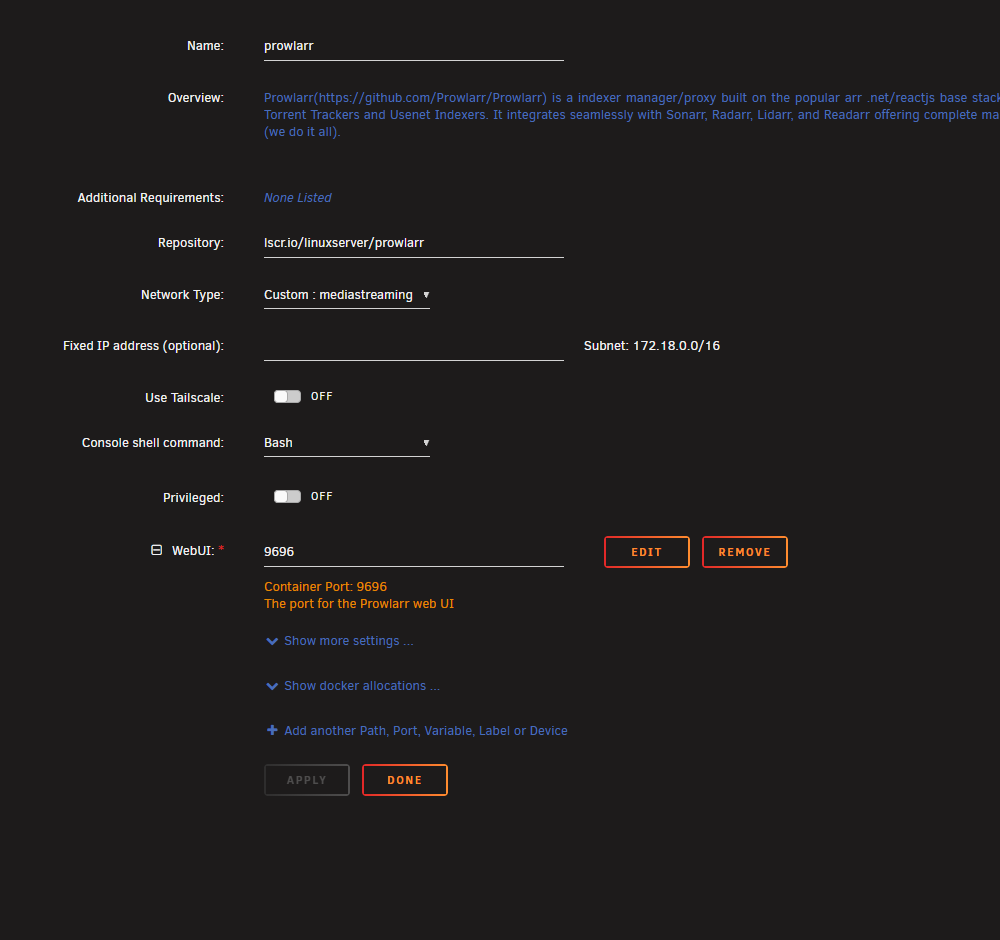Click the APPLY button
1000x940 pixels.
tap(306, 780)
